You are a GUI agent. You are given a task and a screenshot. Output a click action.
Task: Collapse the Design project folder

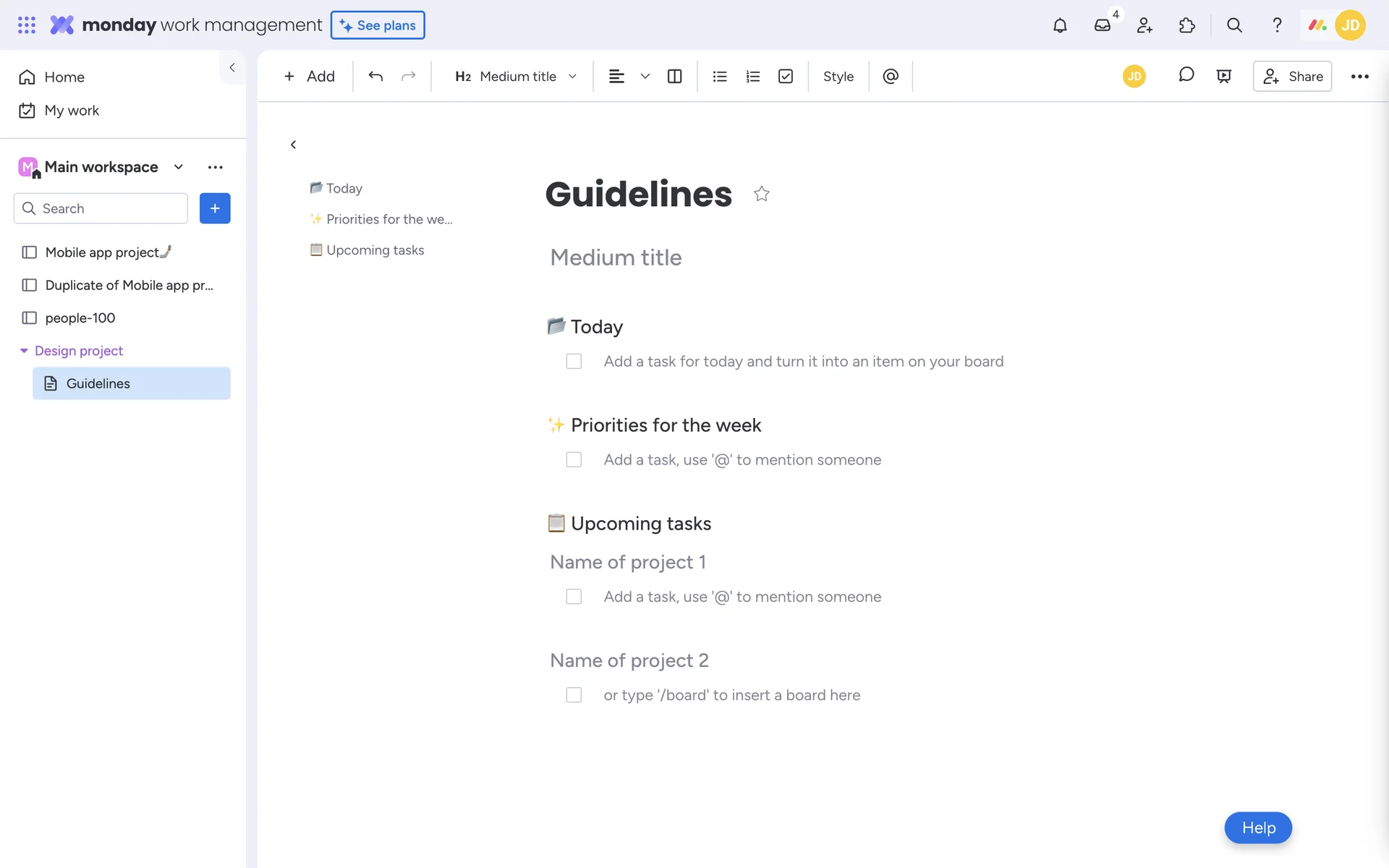pyautogui.click(x=24, y=351)
